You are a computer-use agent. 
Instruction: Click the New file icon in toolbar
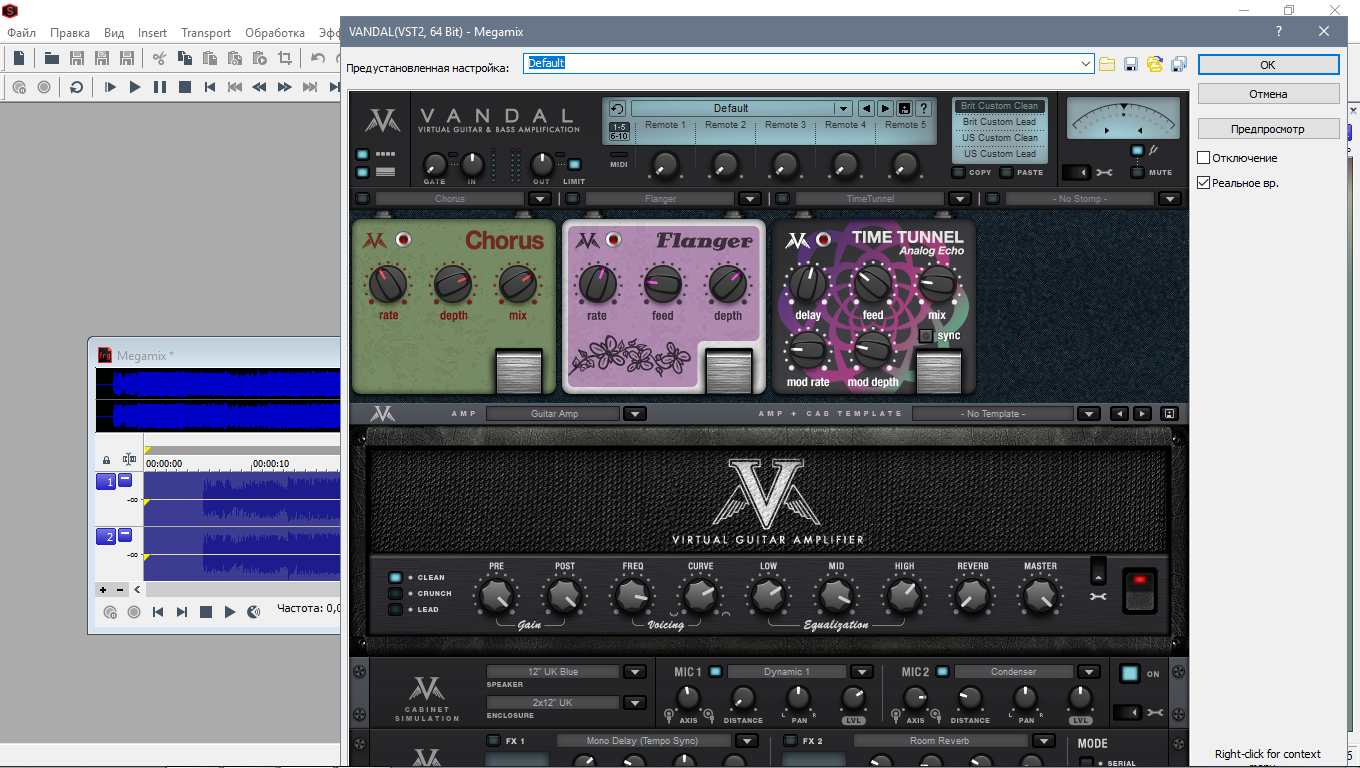coord(19,58)
